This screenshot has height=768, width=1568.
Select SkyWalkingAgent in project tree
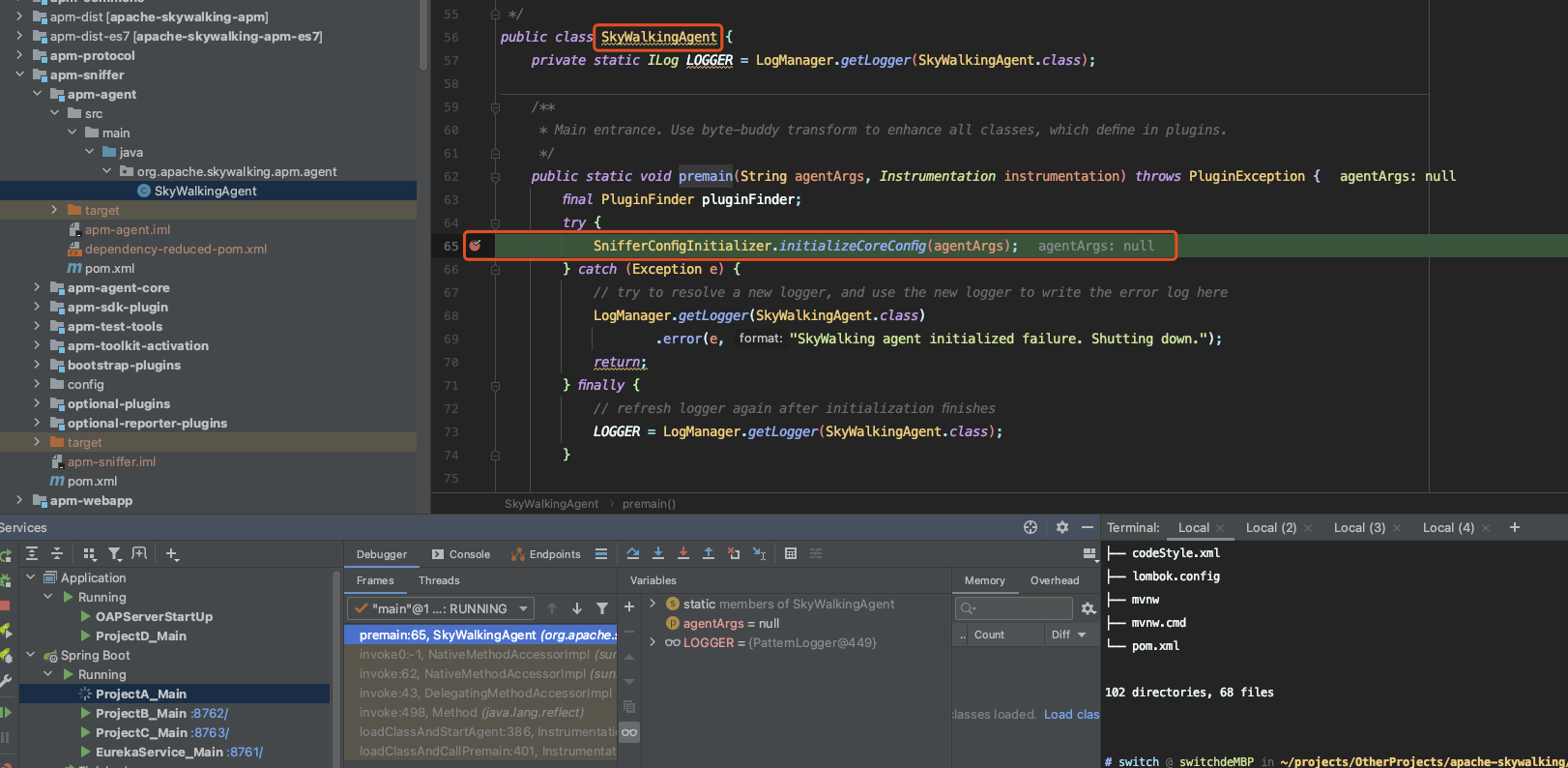(206, 191)
